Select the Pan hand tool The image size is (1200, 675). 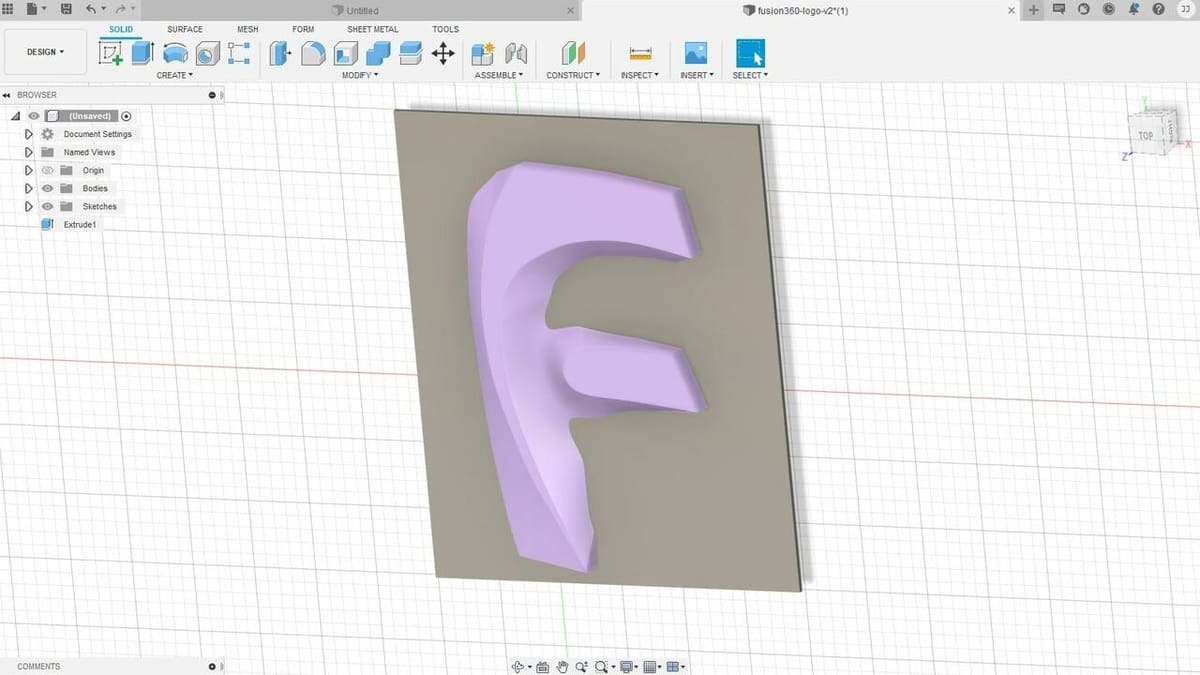[563, 667]
